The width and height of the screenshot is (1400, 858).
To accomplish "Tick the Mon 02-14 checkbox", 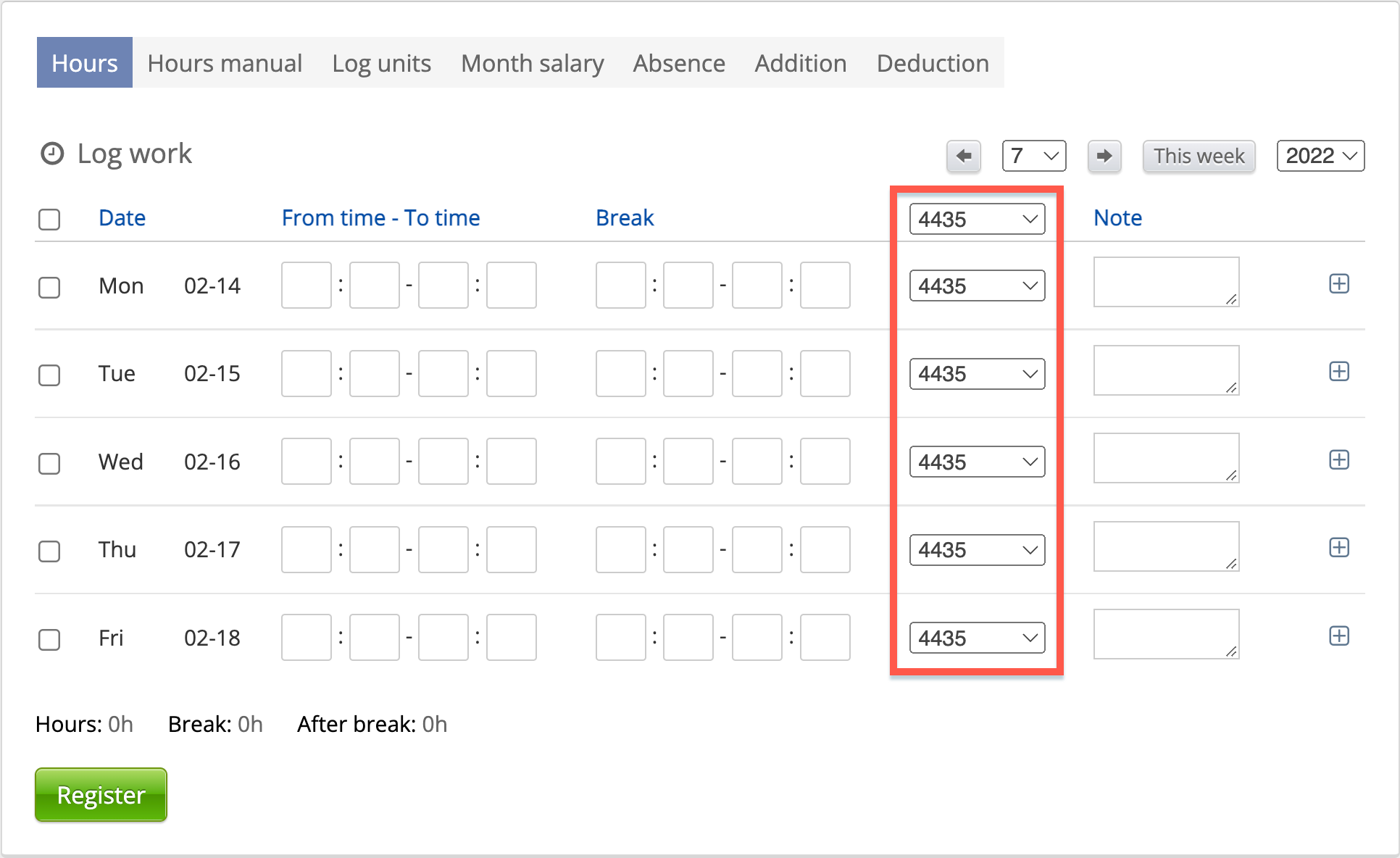I will pyautogui.click(x=49, y=287).
